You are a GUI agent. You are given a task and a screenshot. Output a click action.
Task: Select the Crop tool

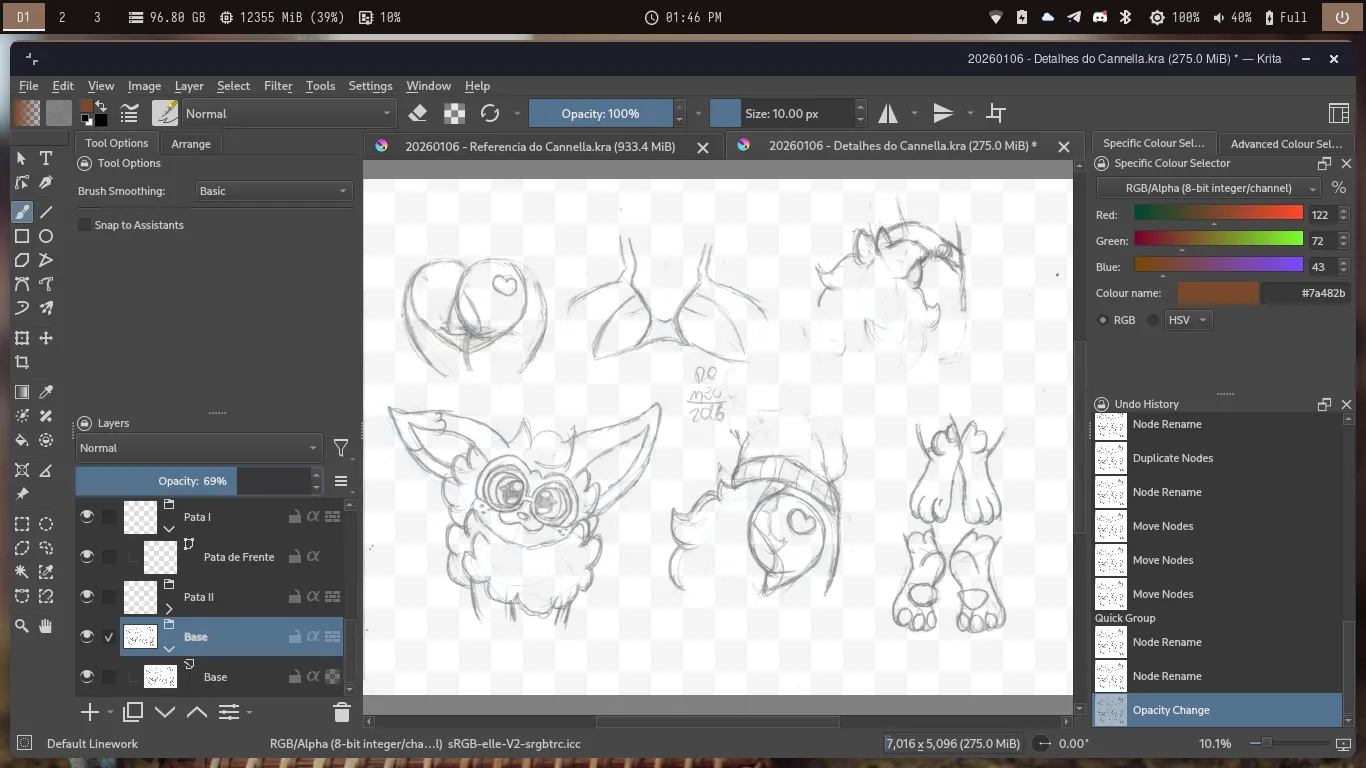(22, 362)
